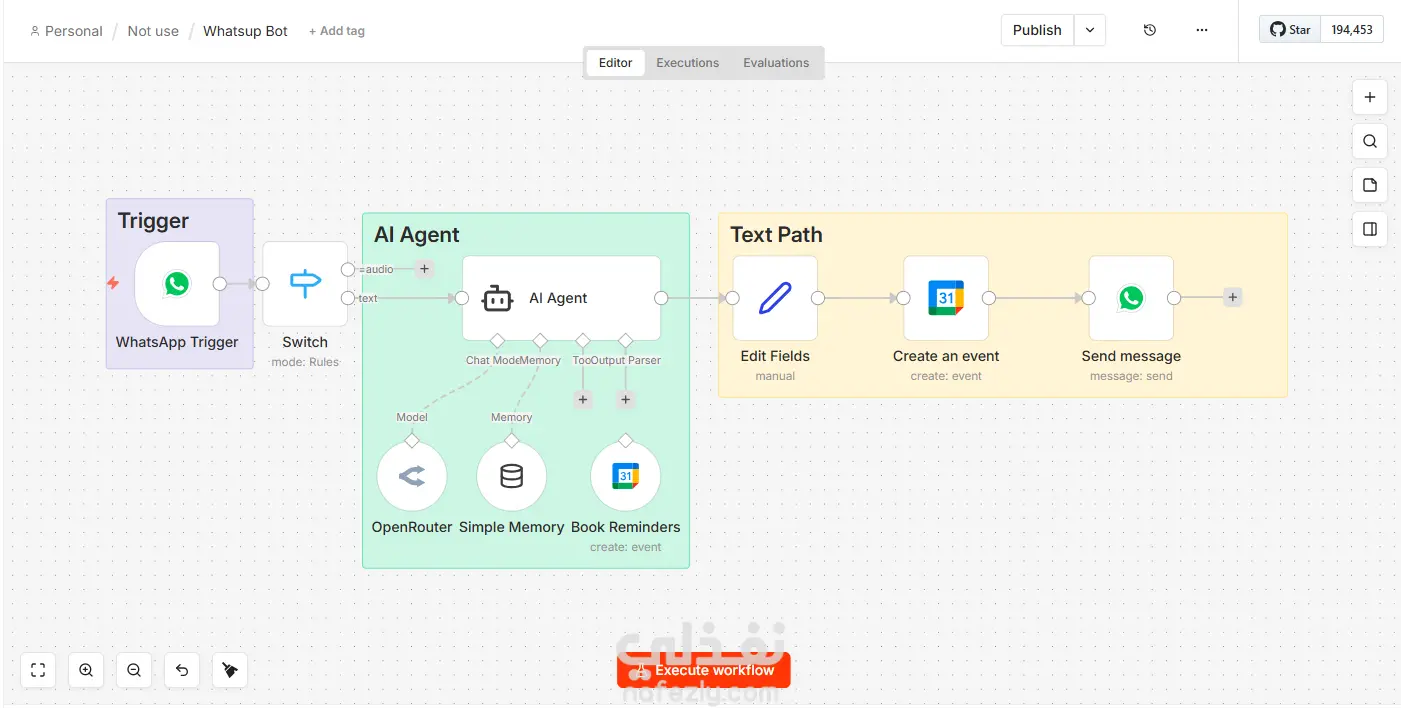The width and height of the screenshot is (1401, 708).
Task: Click the Switch text output connector
Action: tap(347, 298)
